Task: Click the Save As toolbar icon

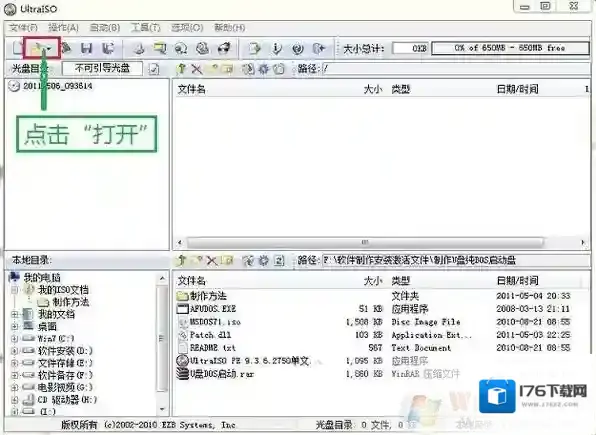Action: point(108,48)
